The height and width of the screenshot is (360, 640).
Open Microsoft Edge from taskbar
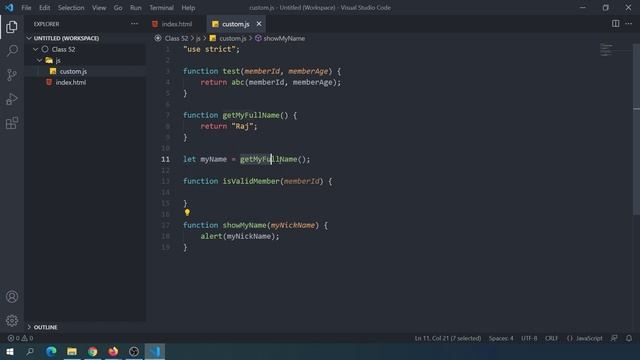[51, 351]
